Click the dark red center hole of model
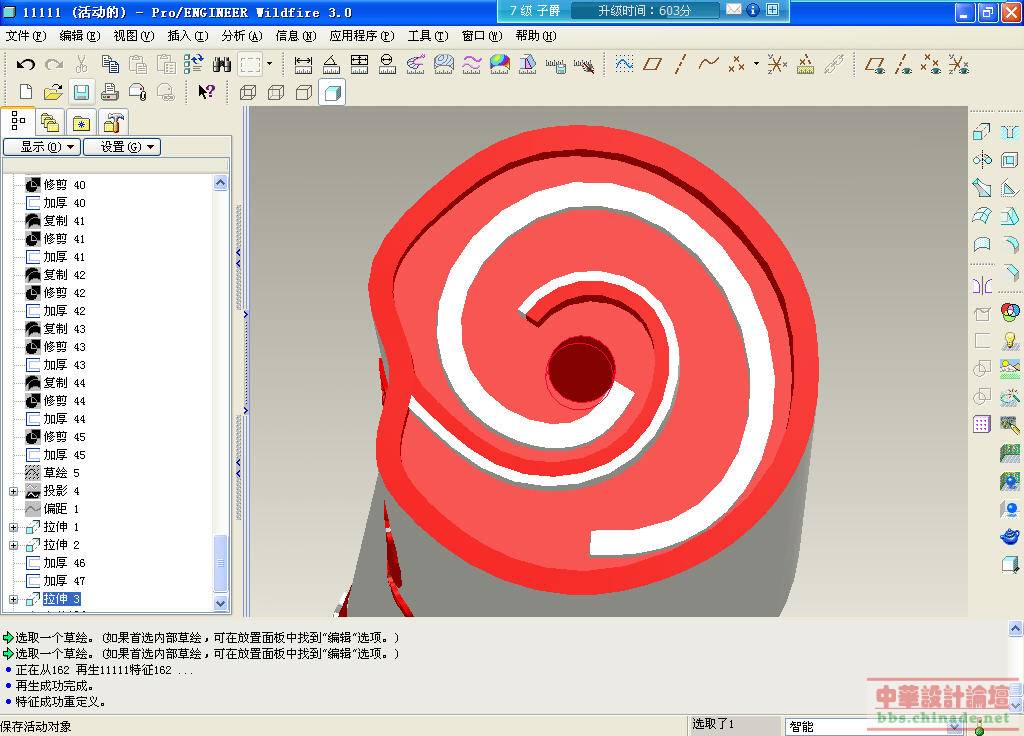 (x=581, y=370)
